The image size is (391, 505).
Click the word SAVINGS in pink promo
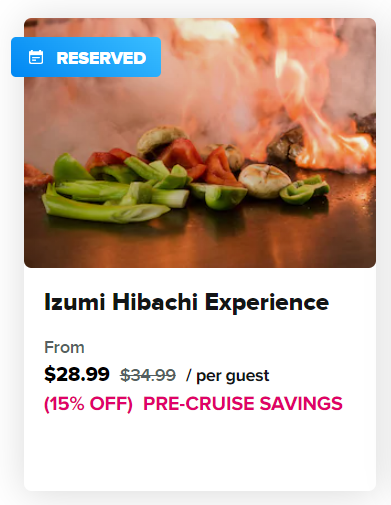[301, 404]
